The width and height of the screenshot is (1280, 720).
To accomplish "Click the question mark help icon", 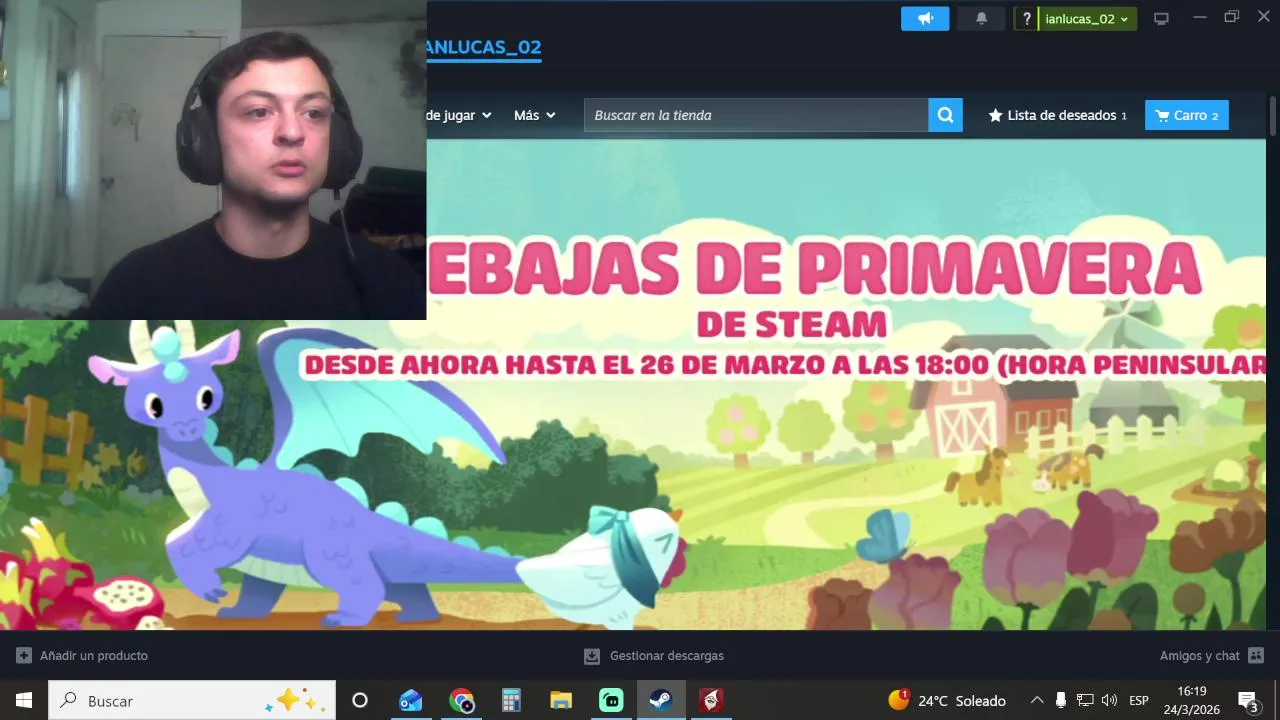I will click(x=1026, y=19).
